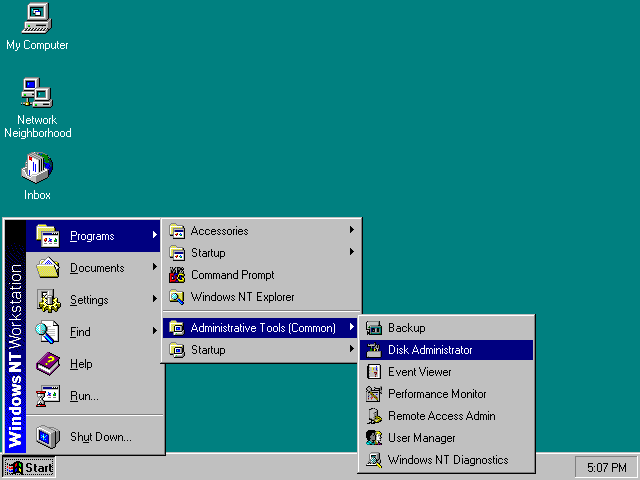This screenshot has width=640, height=480.
Task: Expand the Documents submenu arrow
Action: pyautogui.click(x=155, y=267)
